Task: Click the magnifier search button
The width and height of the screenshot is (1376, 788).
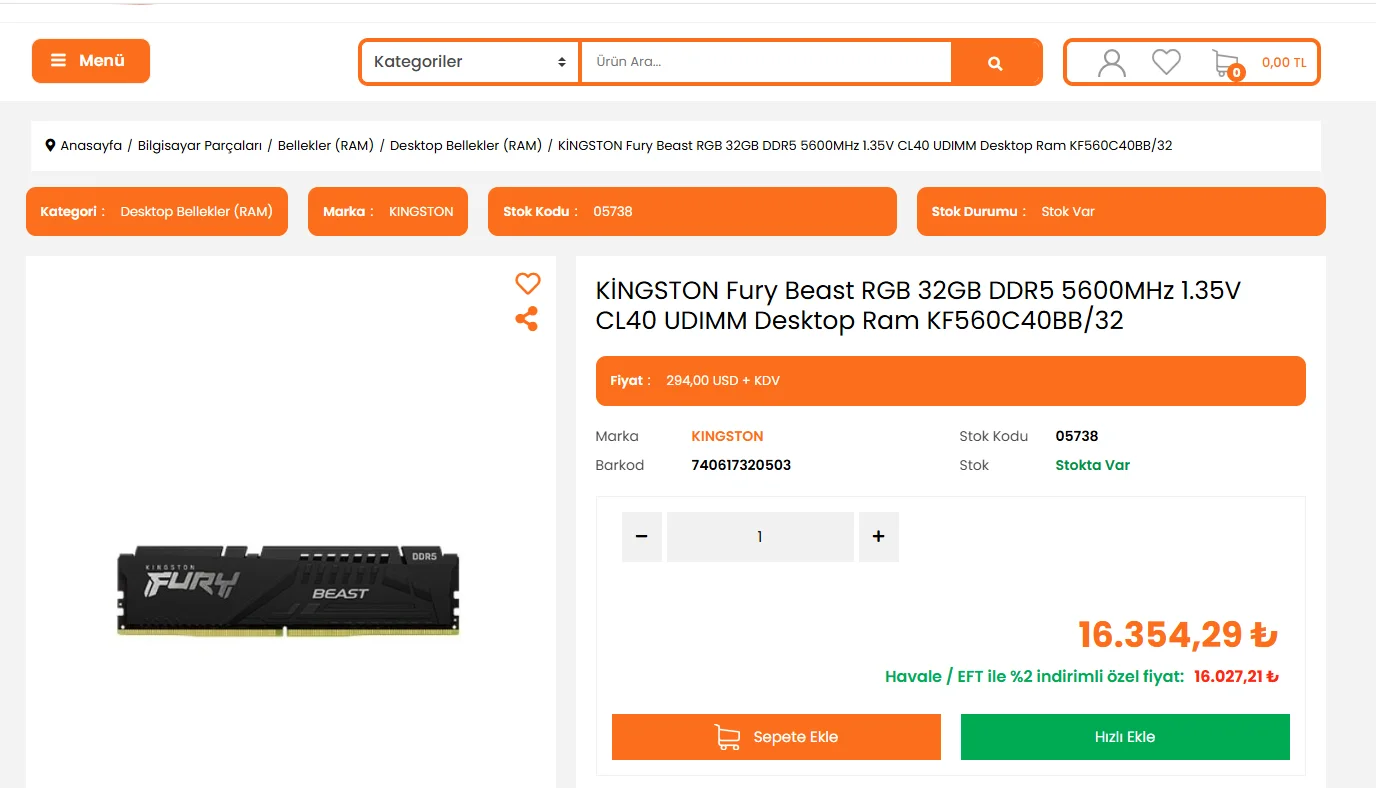Action: click(995, 62)
